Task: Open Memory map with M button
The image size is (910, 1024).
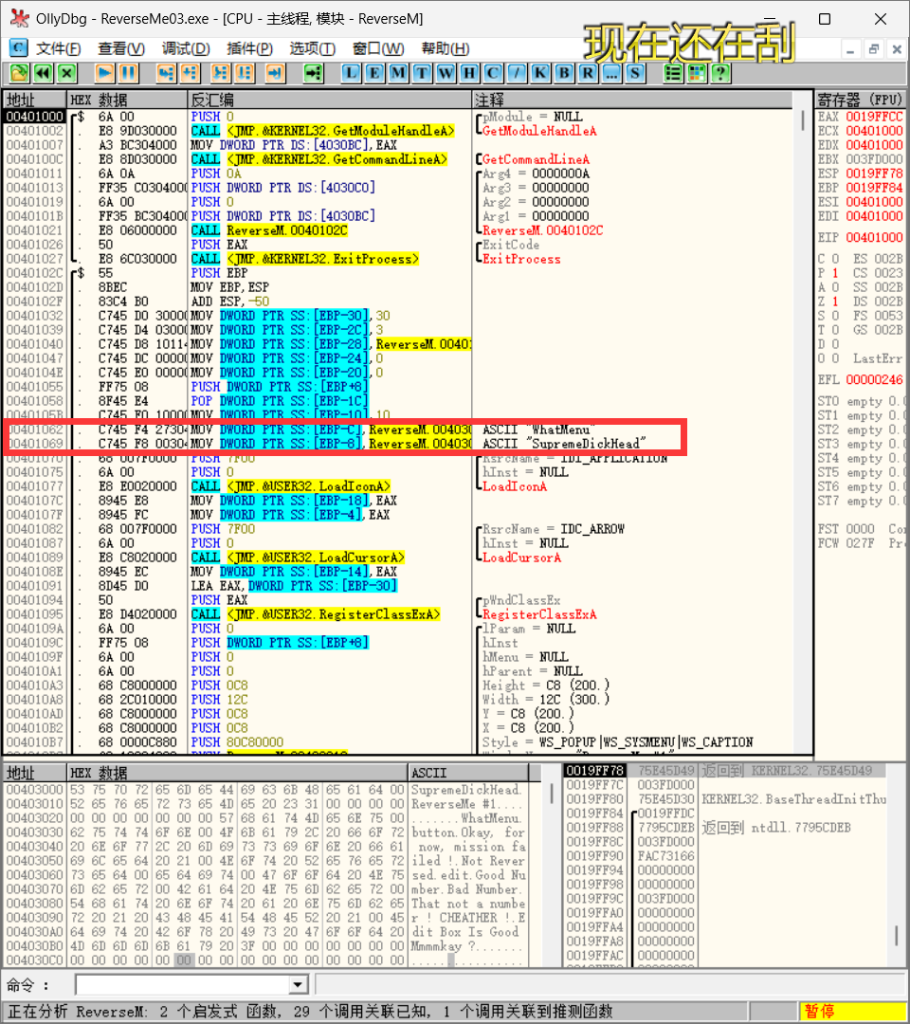Action: [x=398, y=73]
